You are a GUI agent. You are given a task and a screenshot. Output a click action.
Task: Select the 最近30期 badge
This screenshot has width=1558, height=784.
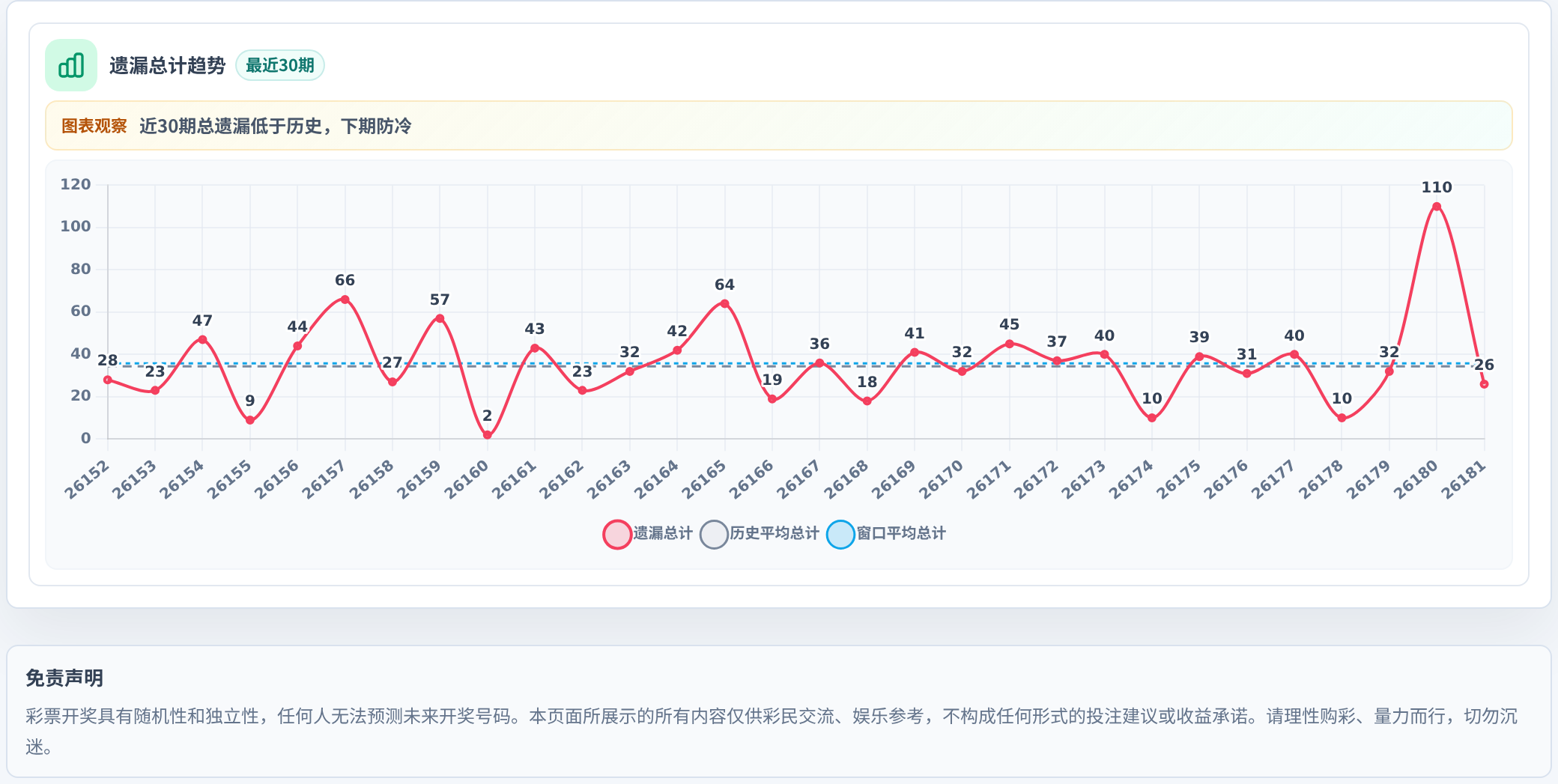(280, 65)
